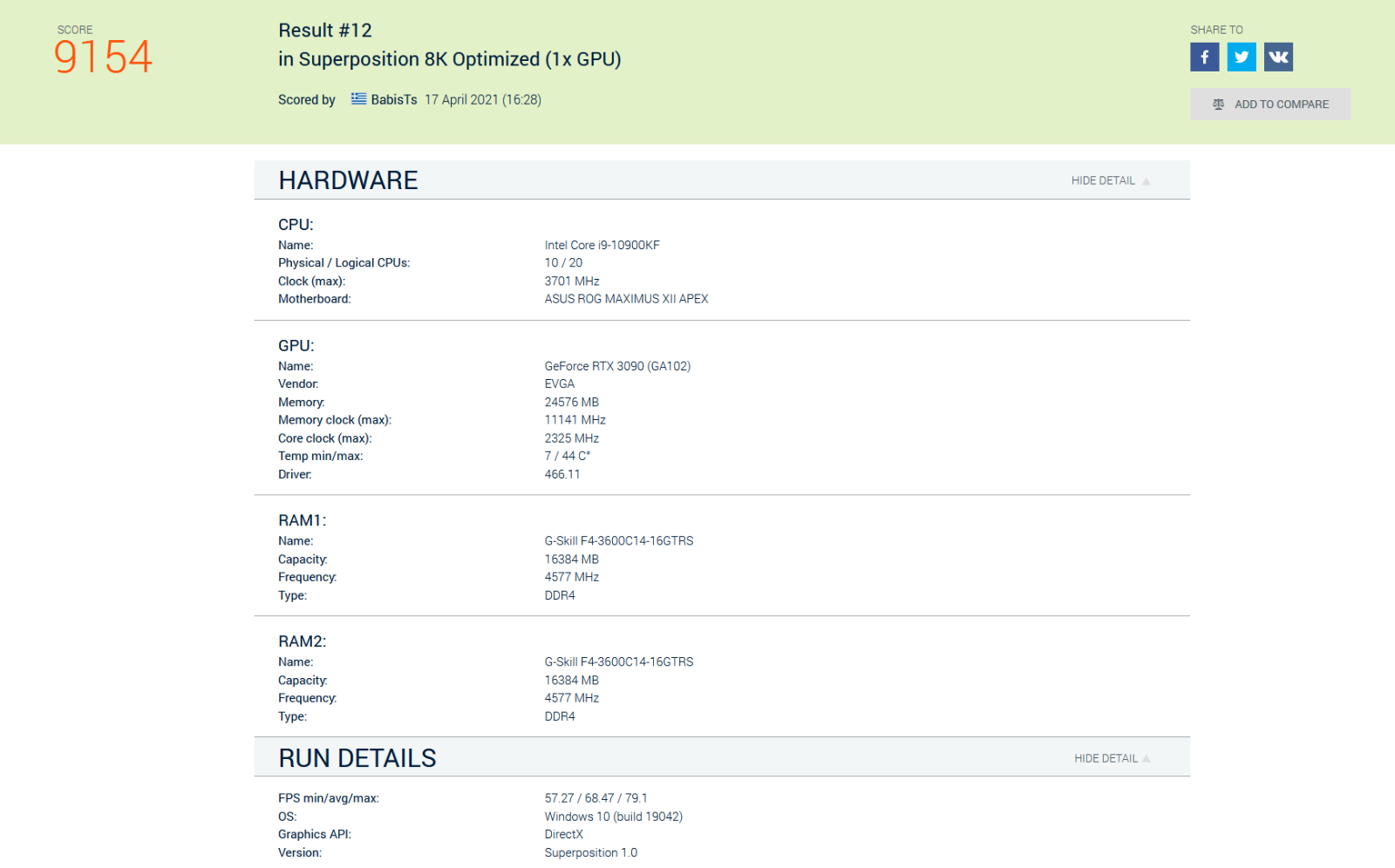Image resolution: width=1395 pixels, height=868 pixels.
Task: Share result on Facebook
Action: (x=1204, y=58)
